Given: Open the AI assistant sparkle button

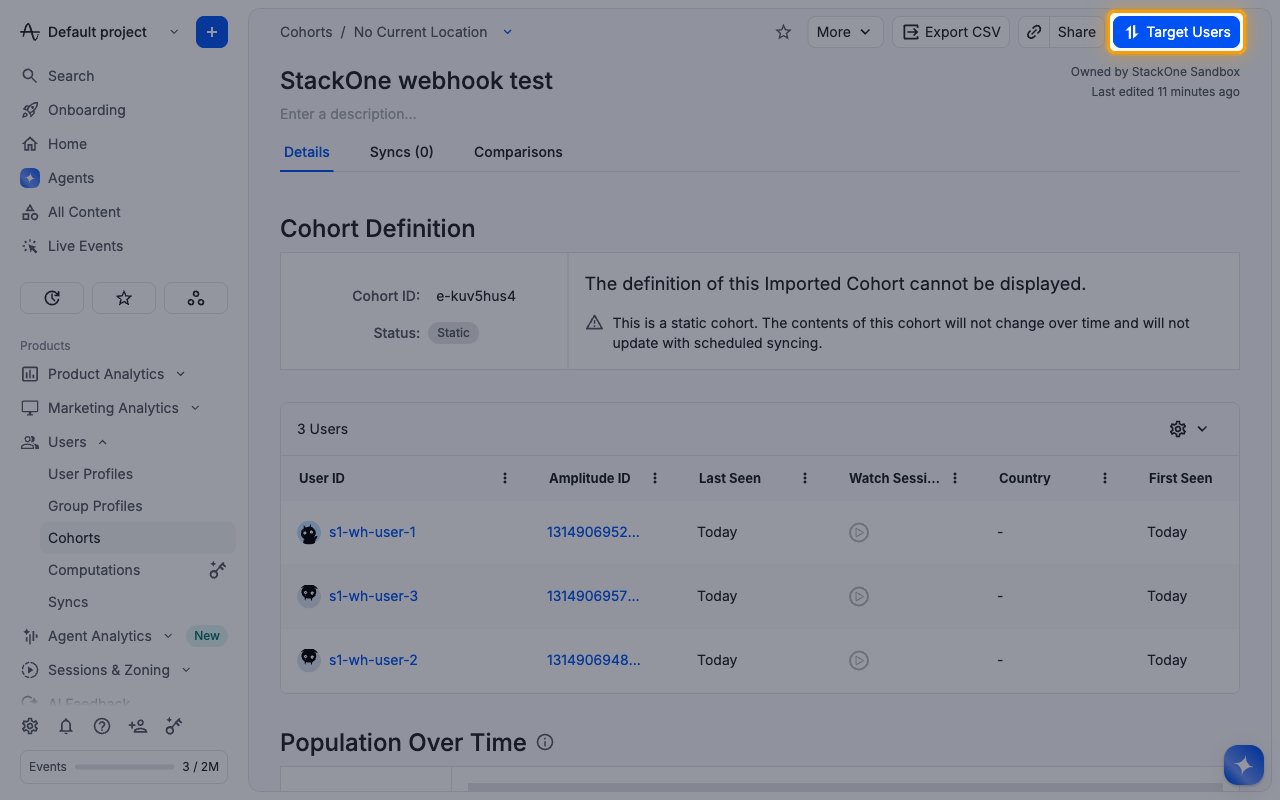Looking at the screenshot, I should (x=1244, y=766).
